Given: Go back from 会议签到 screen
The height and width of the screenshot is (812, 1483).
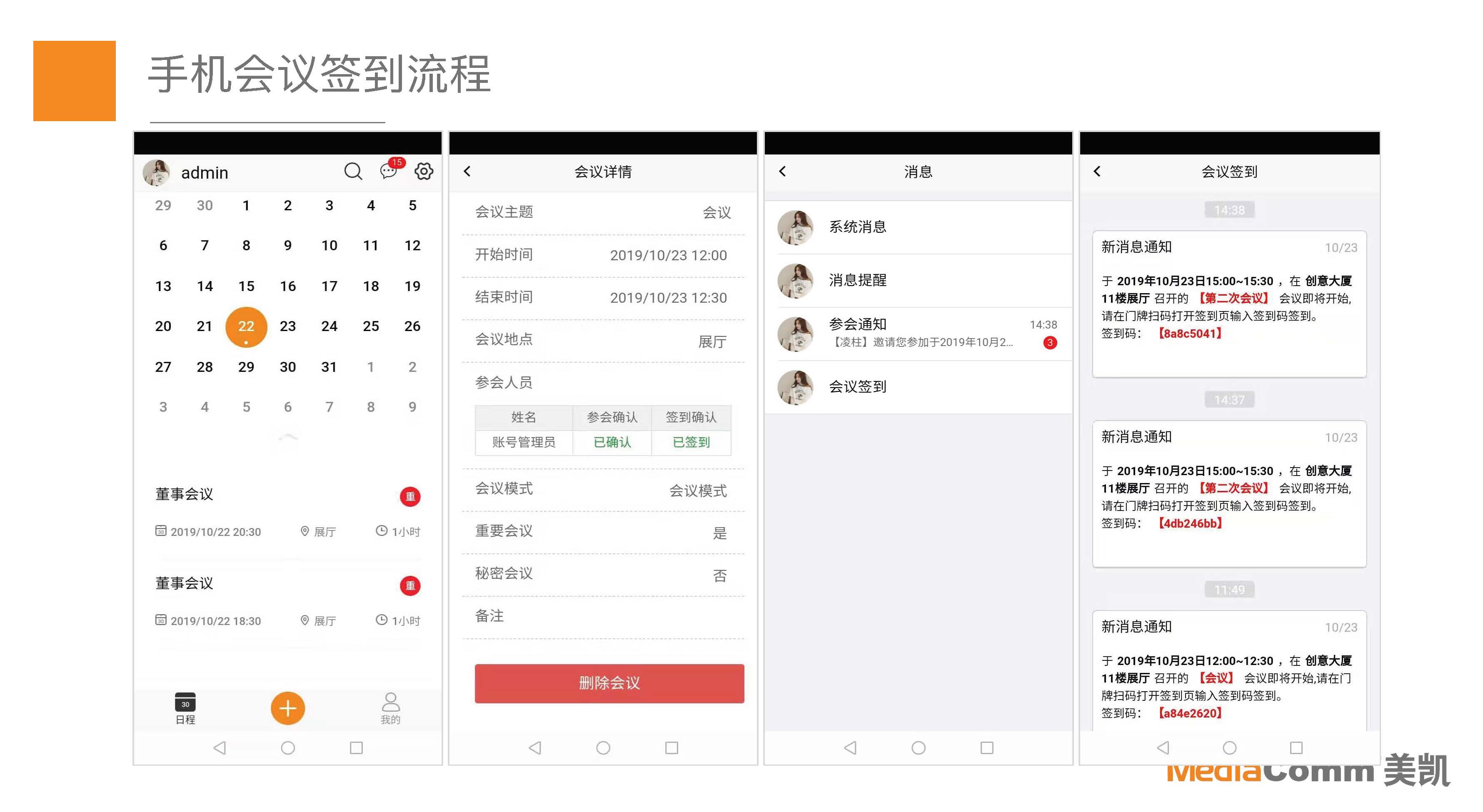Looking at the screenshot, I should 1097,171.
